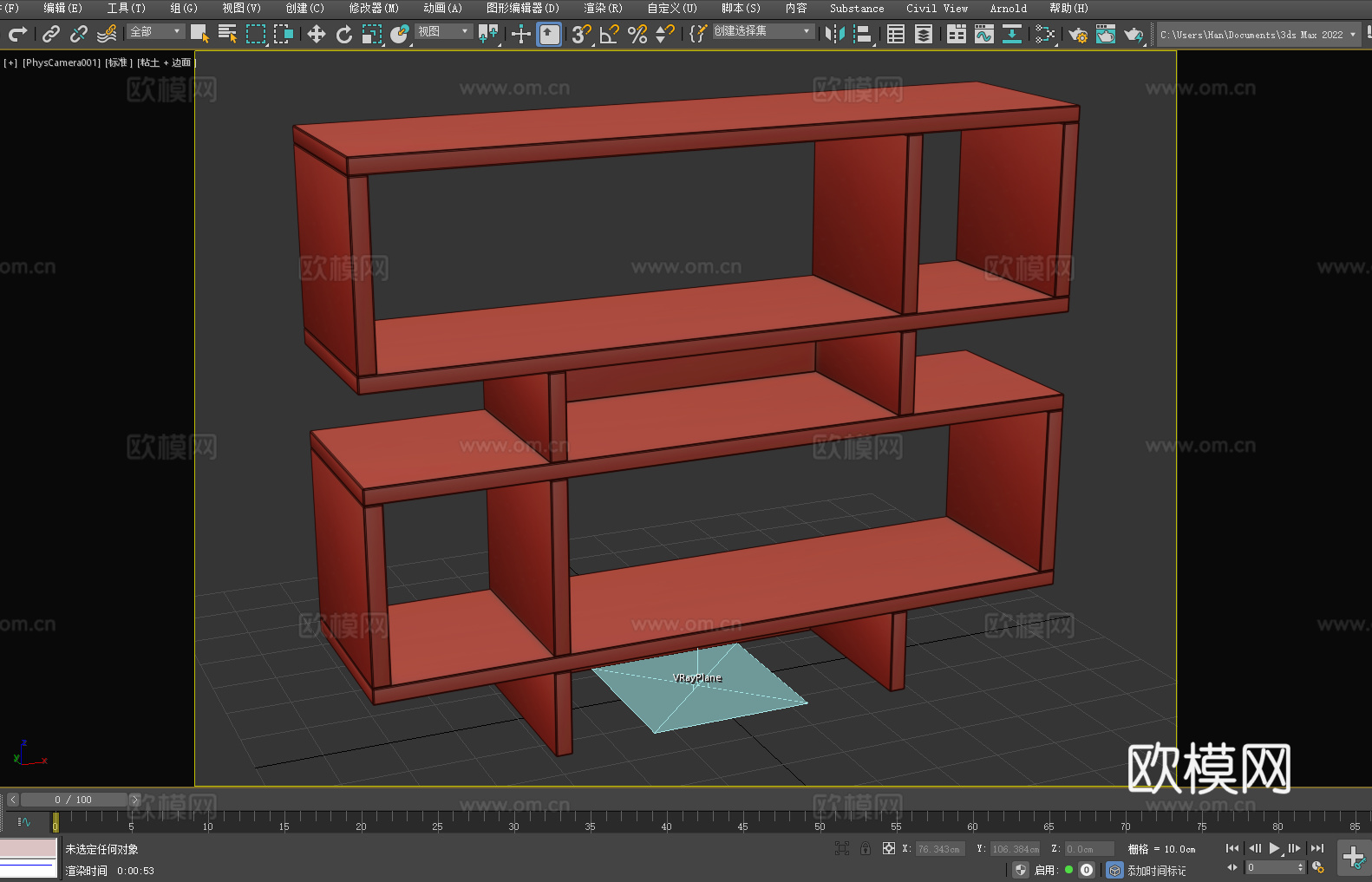Click Isolate Selection toggle icon
Viewport: 1372px width, 882px height.
click(x=841, y=848)
